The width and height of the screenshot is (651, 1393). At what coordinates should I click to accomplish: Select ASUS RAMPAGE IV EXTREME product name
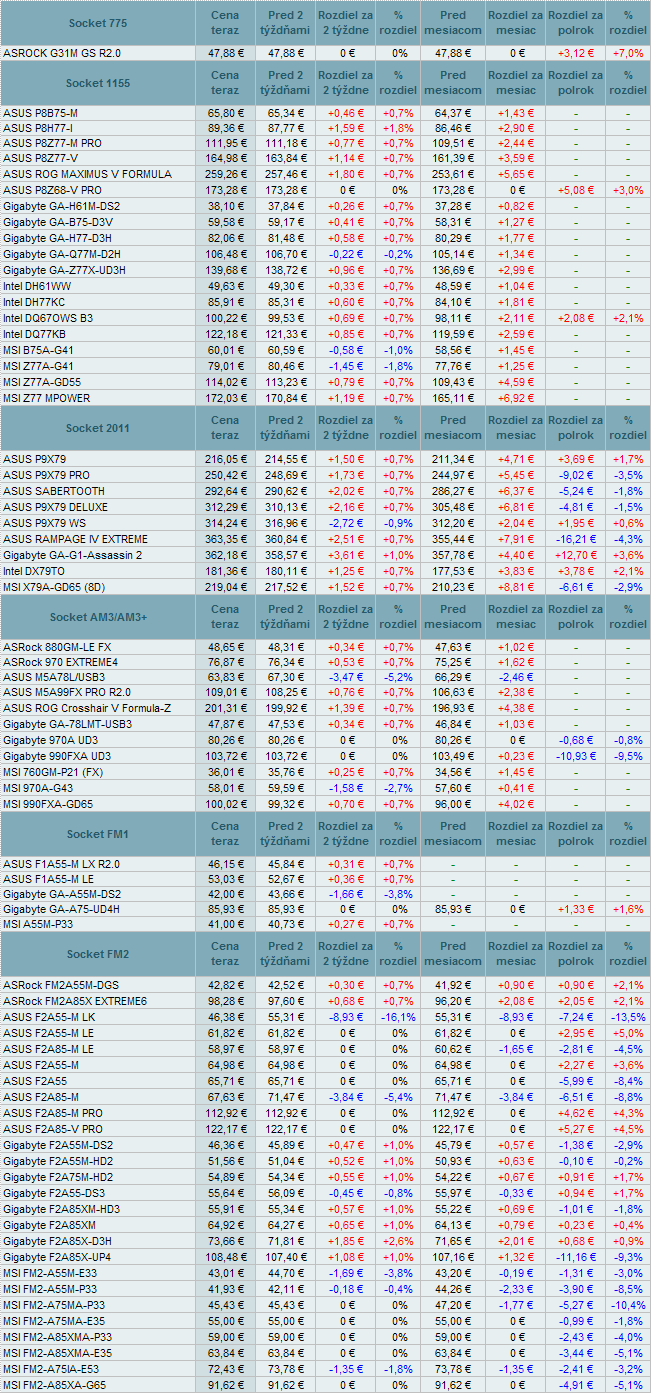coord(75,539)
